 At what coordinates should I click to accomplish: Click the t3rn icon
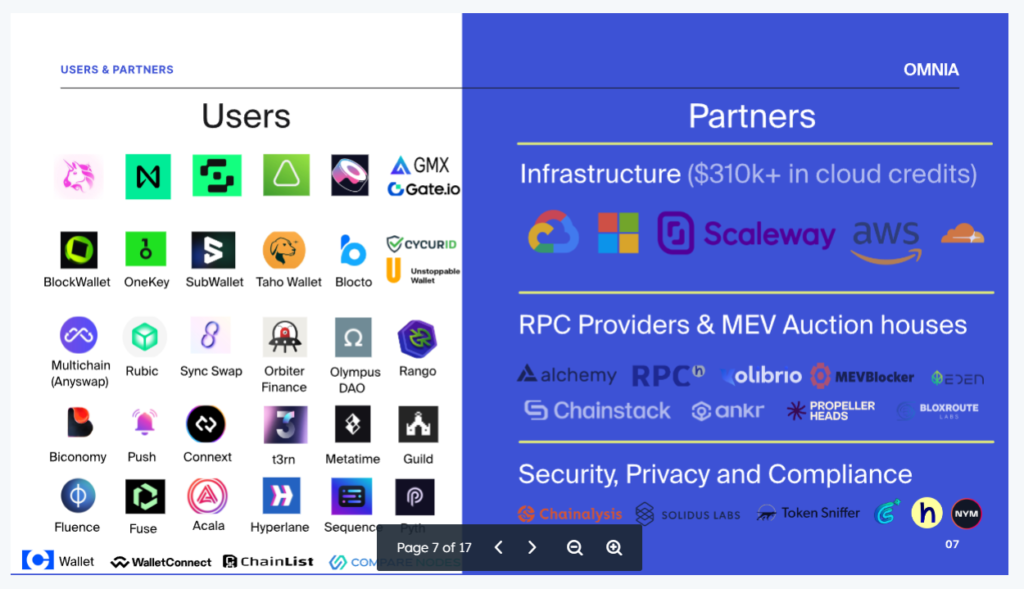click(285, 424)
